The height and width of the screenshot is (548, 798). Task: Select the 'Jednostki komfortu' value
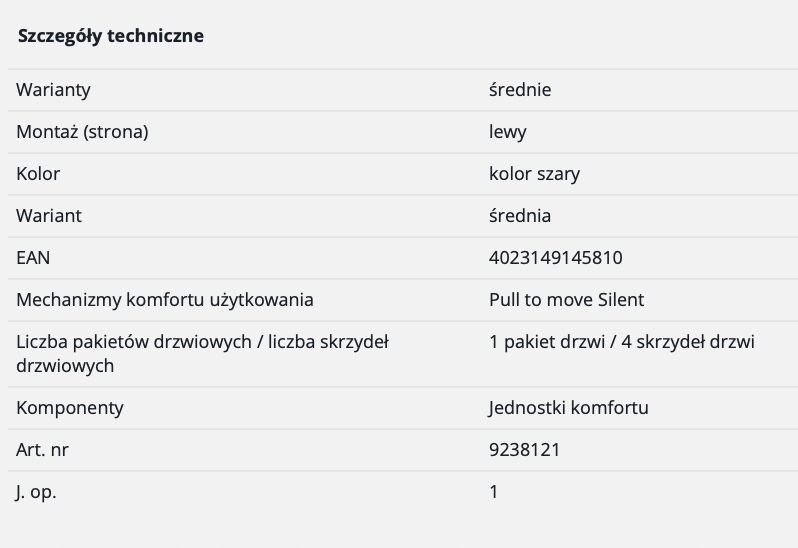tap(568, 408)
